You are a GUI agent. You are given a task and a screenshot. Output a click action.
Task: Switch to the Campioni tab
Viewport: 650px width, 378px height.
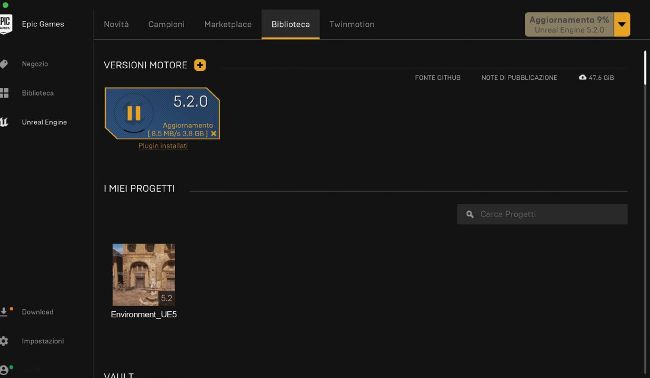[166, 24]
